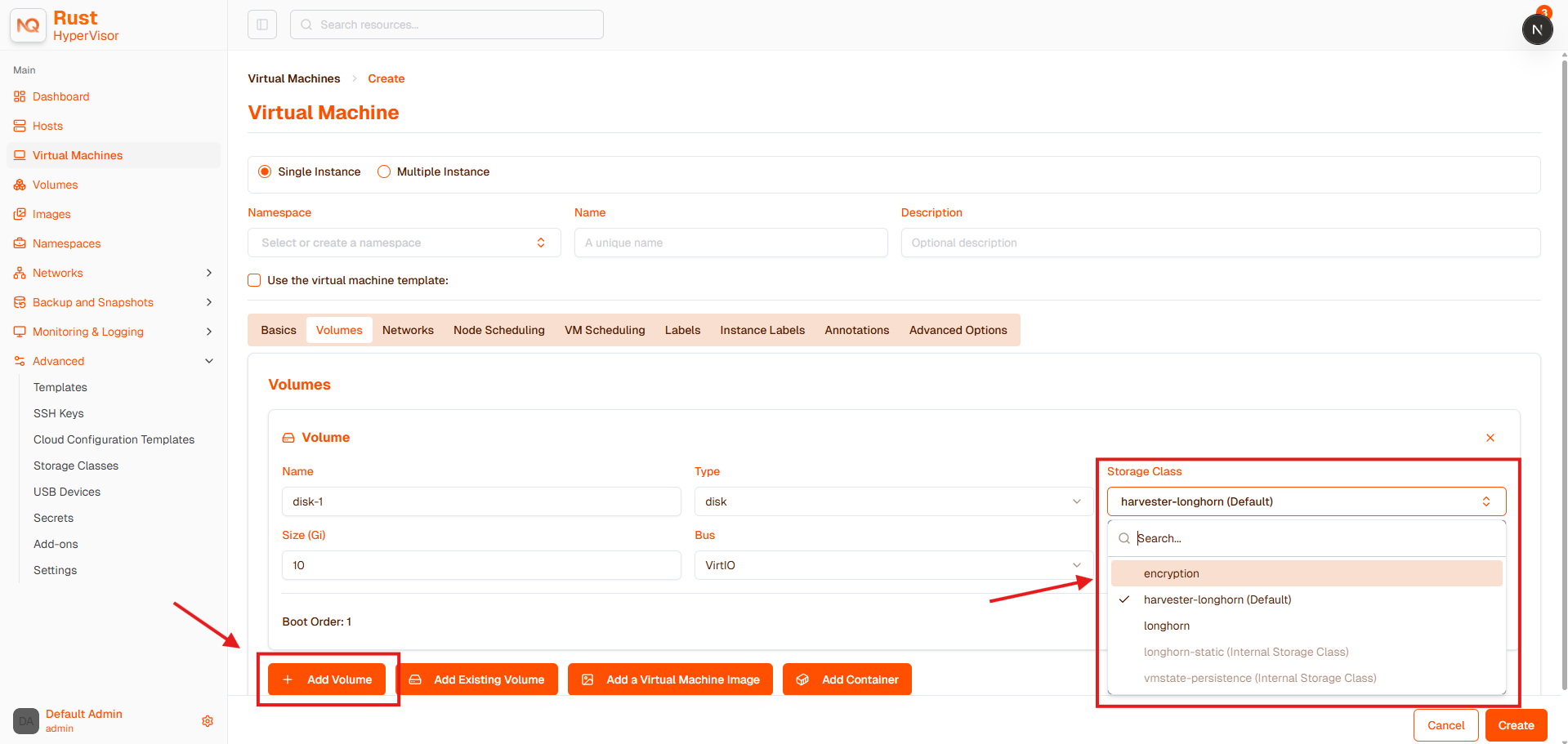Image resolution: width=1568 pixels, height=744 pixels.
Task: Switch to the Networks tab
Action: pyautogui.click(x=408, y=330)
